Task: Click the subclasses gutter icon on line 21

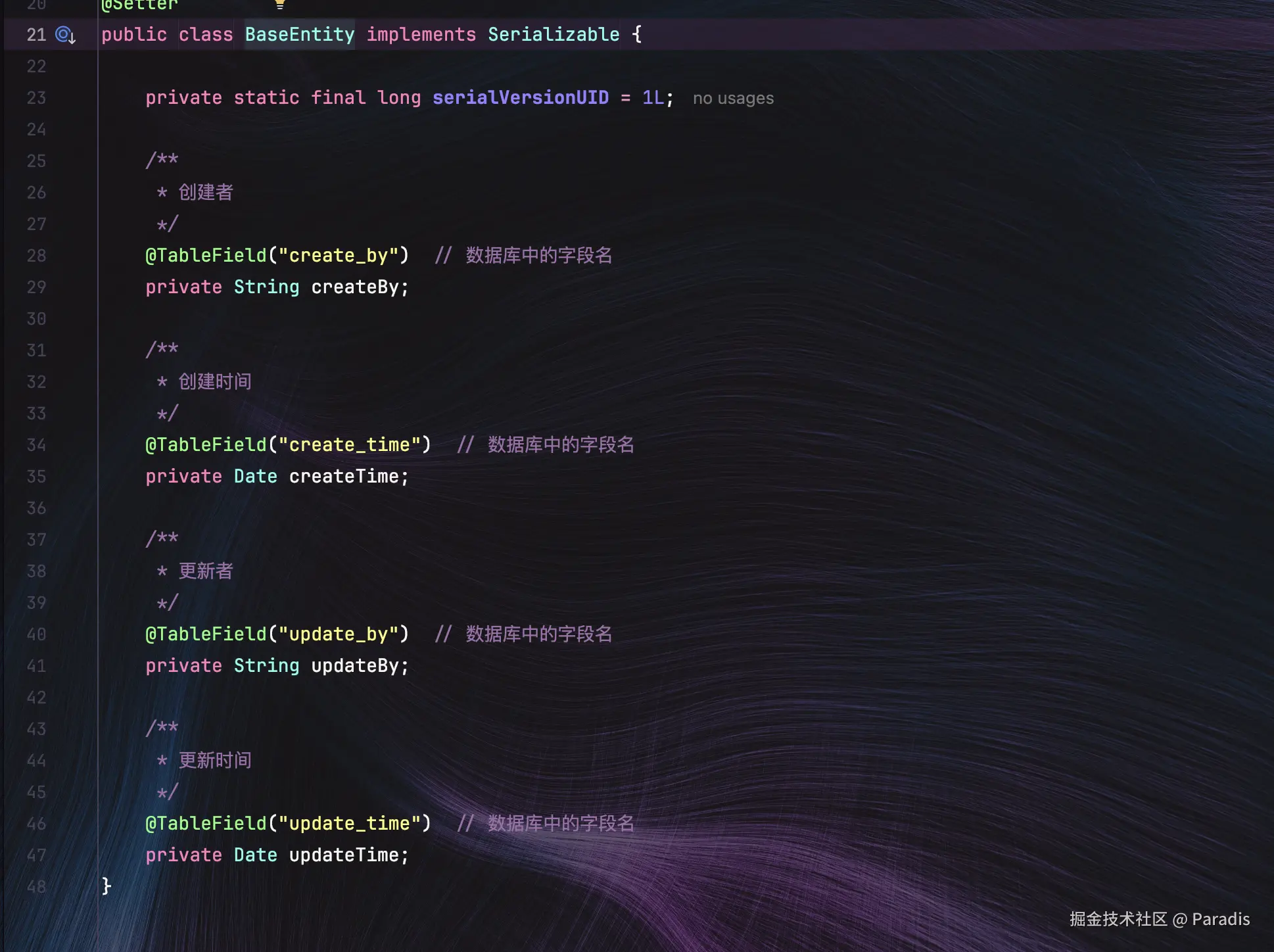Action: point(64,35)
